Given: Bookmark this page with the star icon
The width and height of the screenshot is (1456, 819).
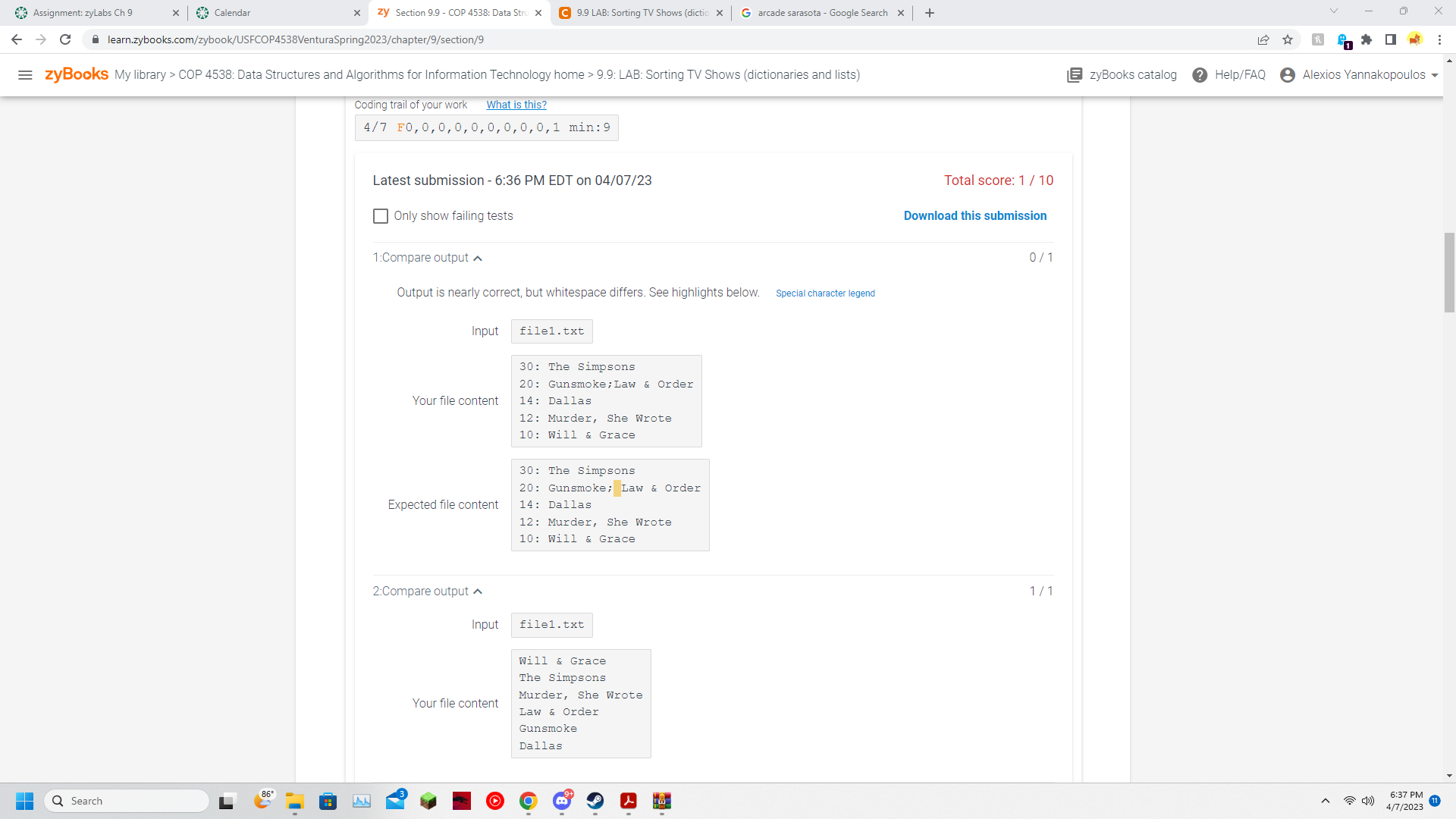Looking at the screenshot, I should [x=1288, y=39].
